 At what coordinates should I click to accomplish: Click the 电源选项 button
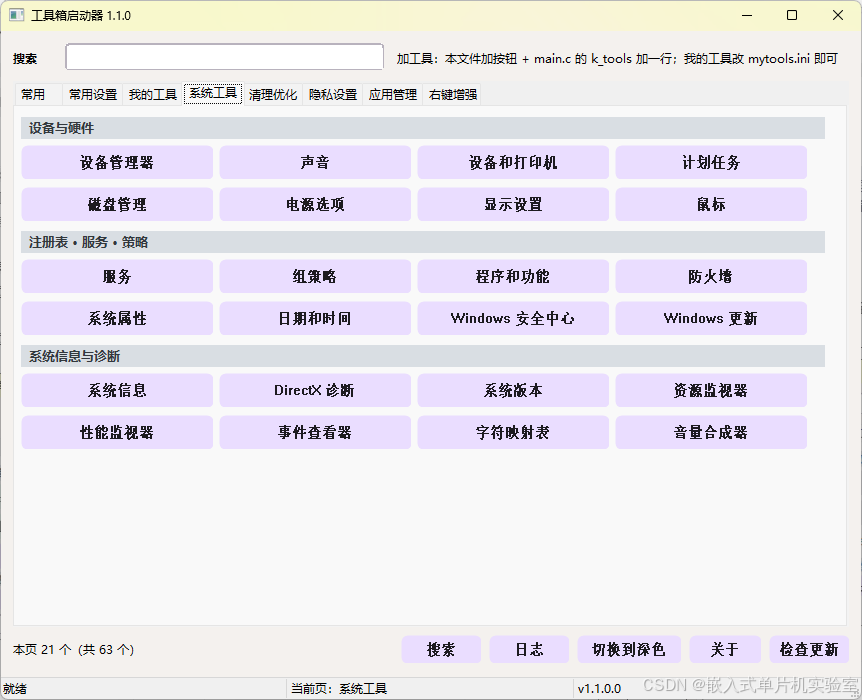(315, 204)
